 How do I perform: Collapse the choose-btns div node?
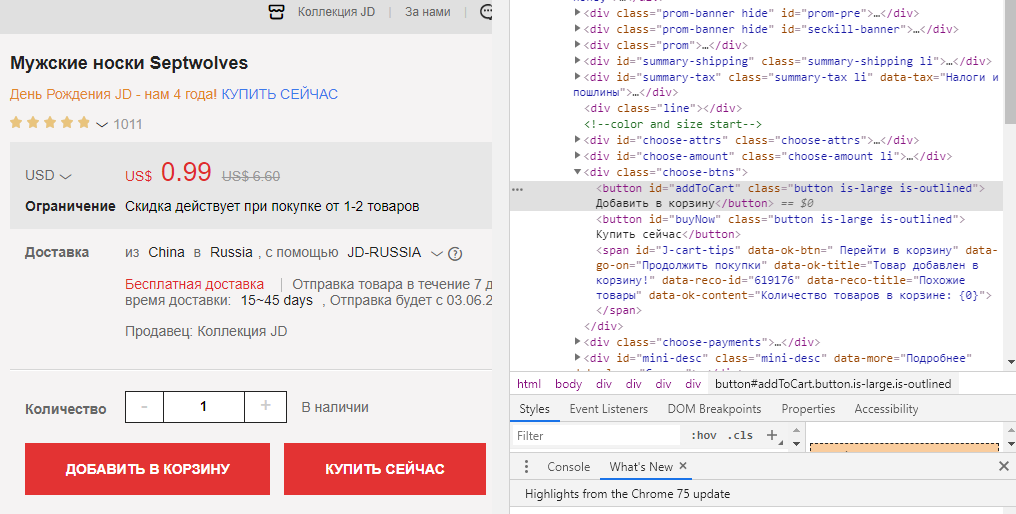[577, 172]
